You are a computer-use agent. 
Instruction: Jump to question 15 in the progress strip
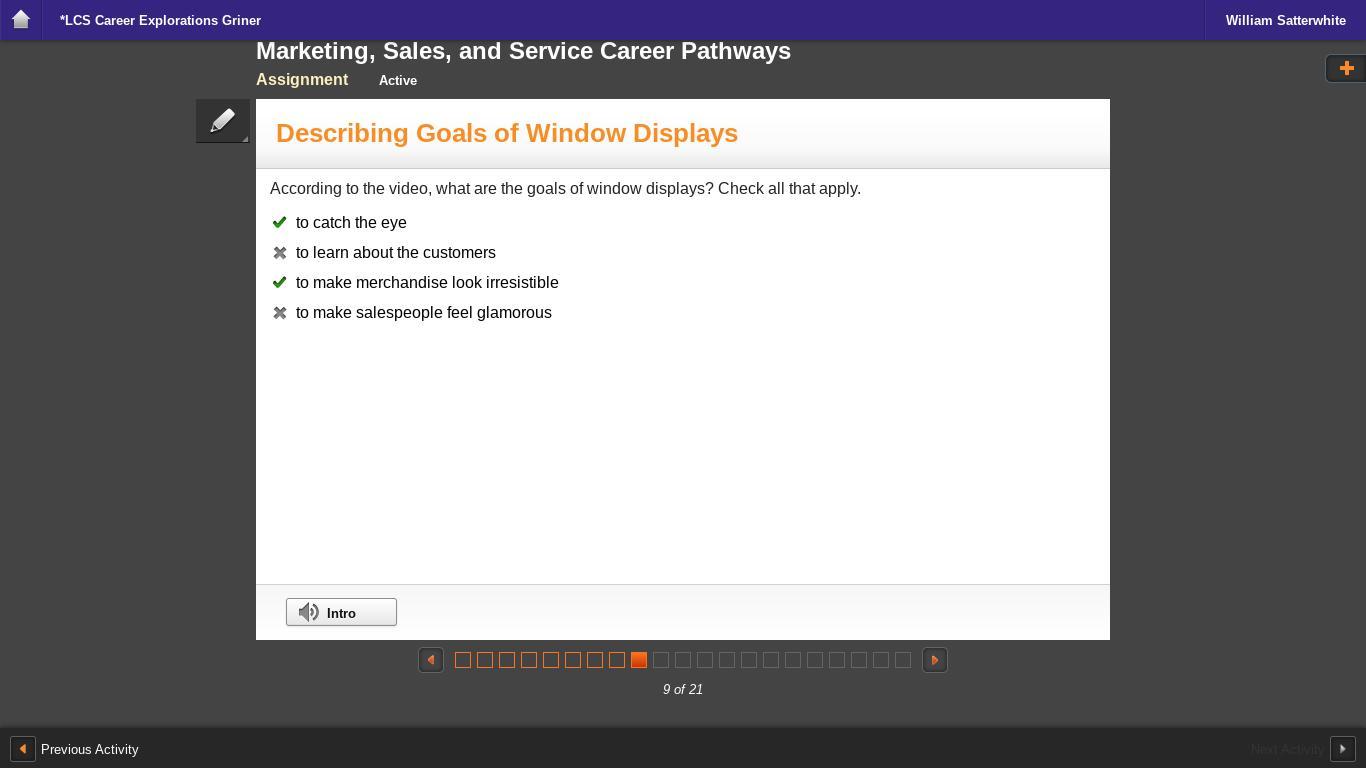point(771,660)
